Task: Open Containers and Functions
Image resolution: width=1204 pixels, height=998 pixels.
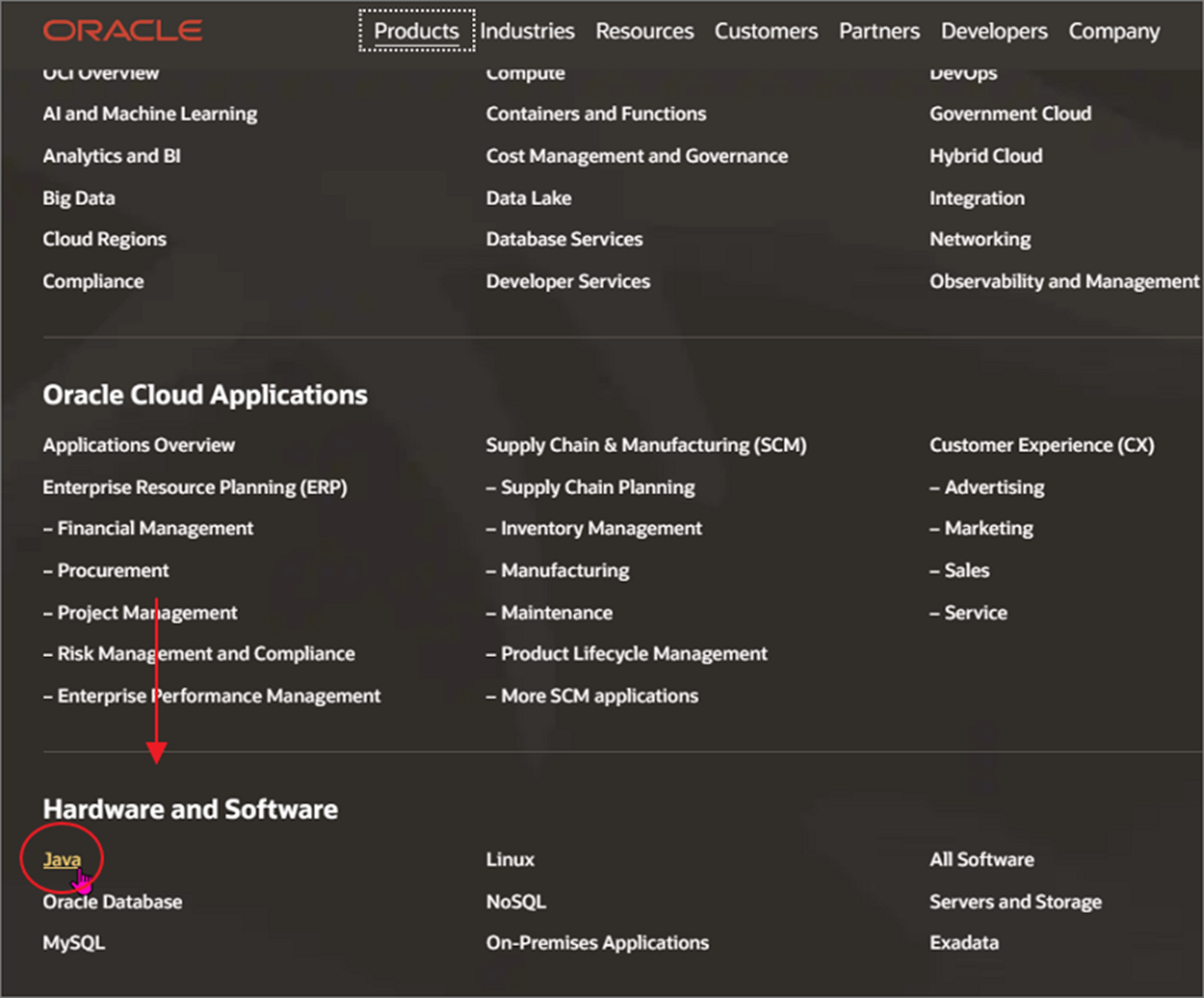Action: [596, 114]
